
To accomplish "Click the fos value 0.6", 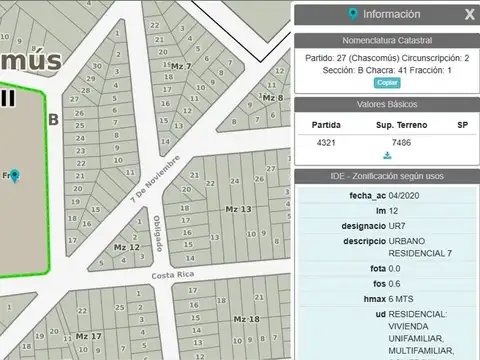I will 394,284.
